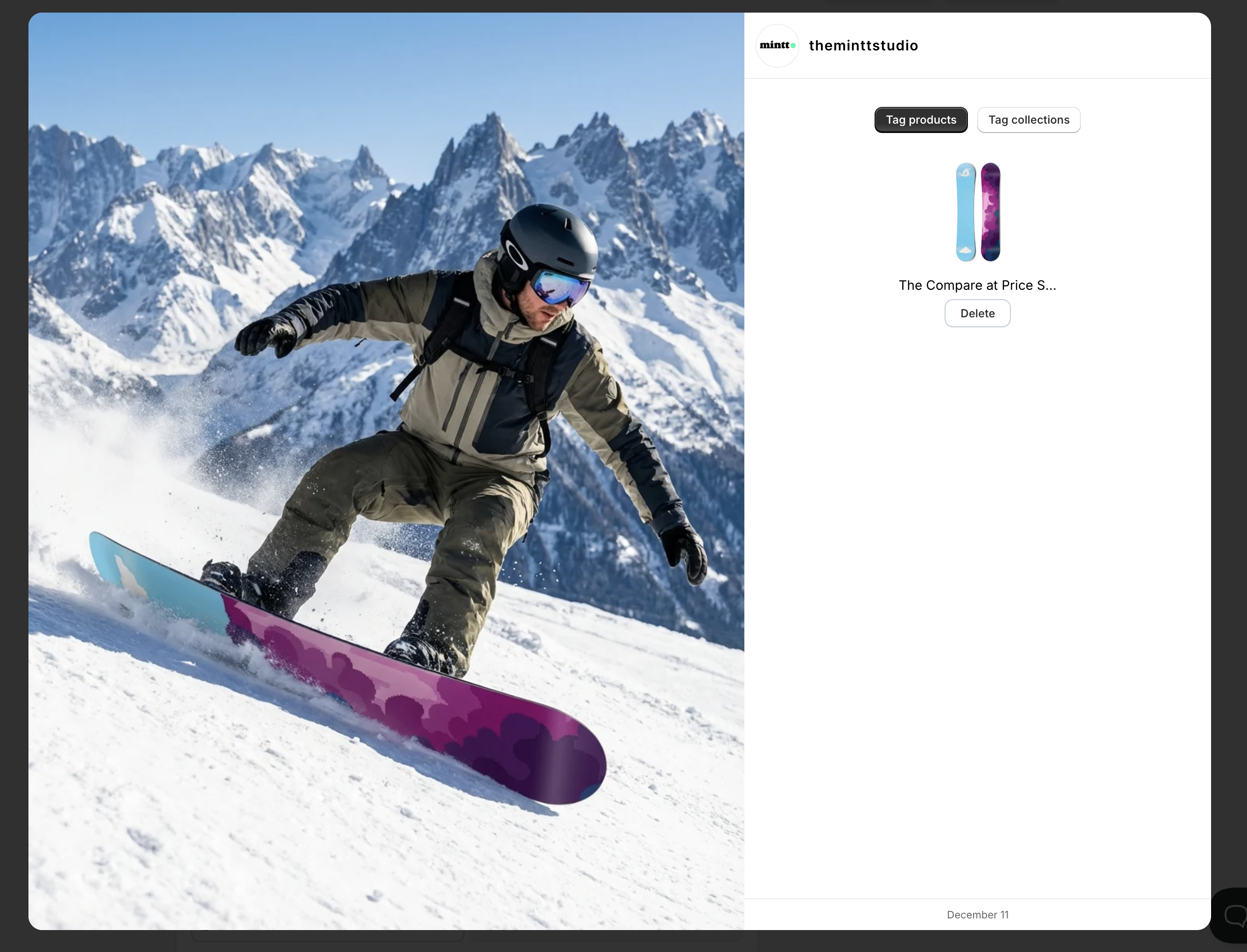Click the Compare at Price product title
Screen dimensions: 1247x952
pos(977,285)
